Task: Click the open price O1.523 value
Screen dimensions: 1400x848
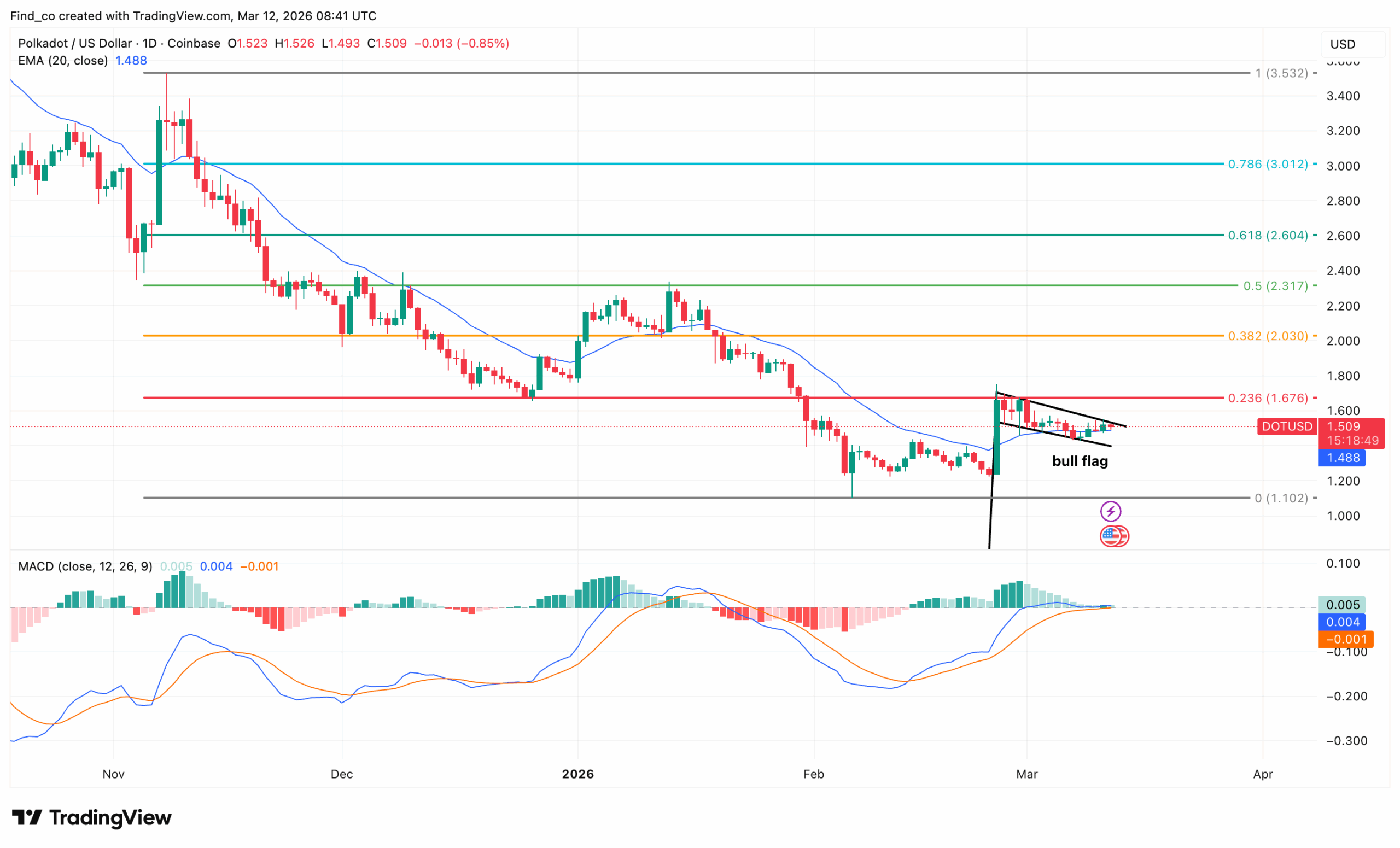Action: pyautogui.click(x=248, y=43)
